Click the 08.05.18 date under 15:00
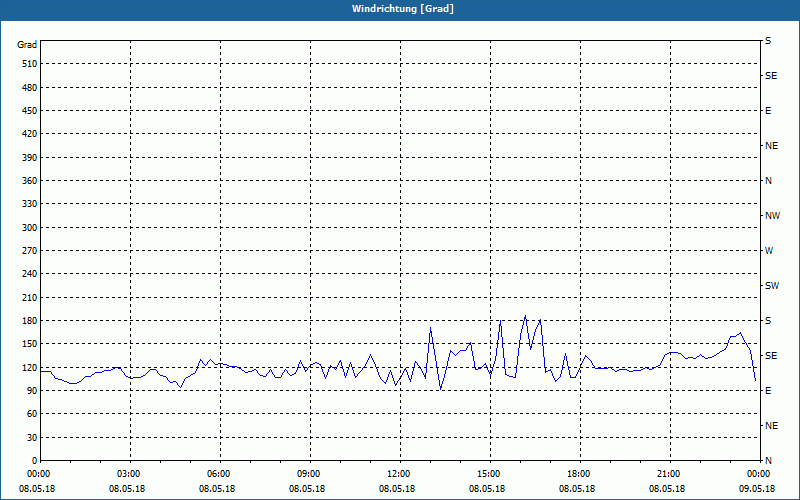The height and width of the screenshot is (500, 800). [x=487, y=489]
